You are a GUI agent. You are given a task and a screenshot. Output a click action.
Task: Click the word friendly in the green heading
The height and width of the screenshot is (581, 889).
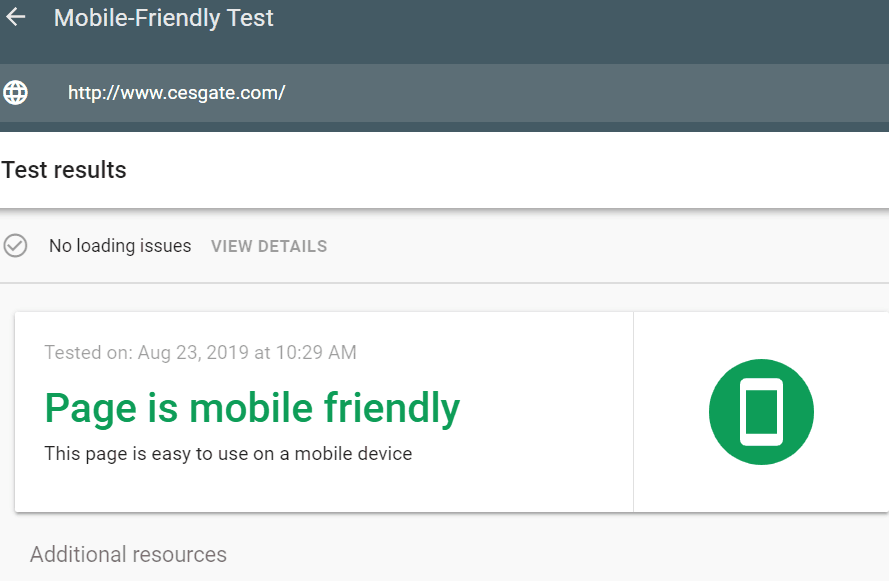click(392, 409)
